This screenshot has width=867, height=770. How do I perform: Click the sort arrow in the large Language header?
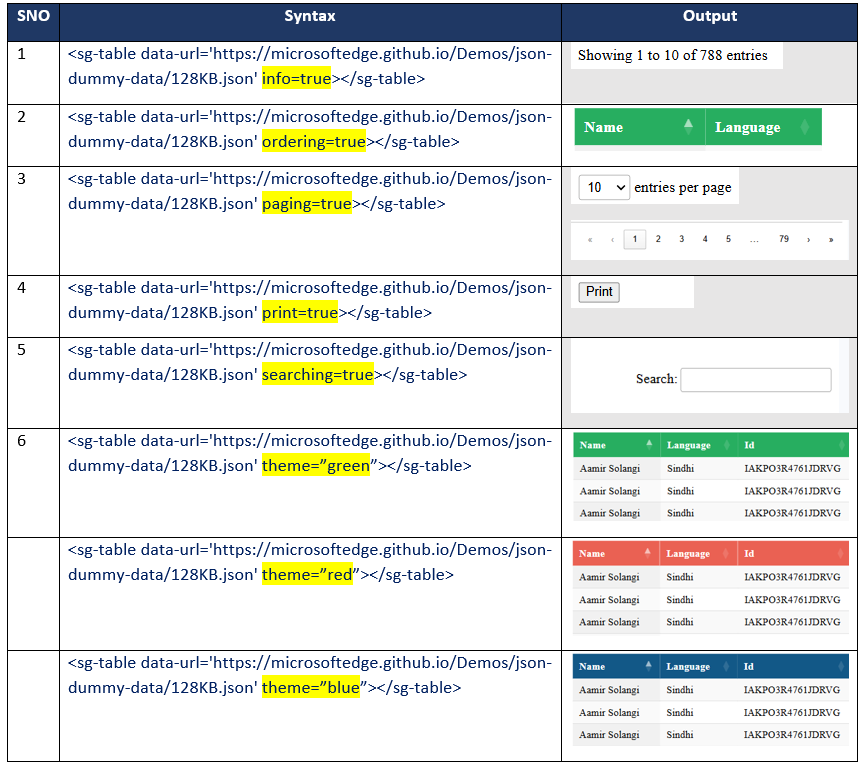[805, 127]
